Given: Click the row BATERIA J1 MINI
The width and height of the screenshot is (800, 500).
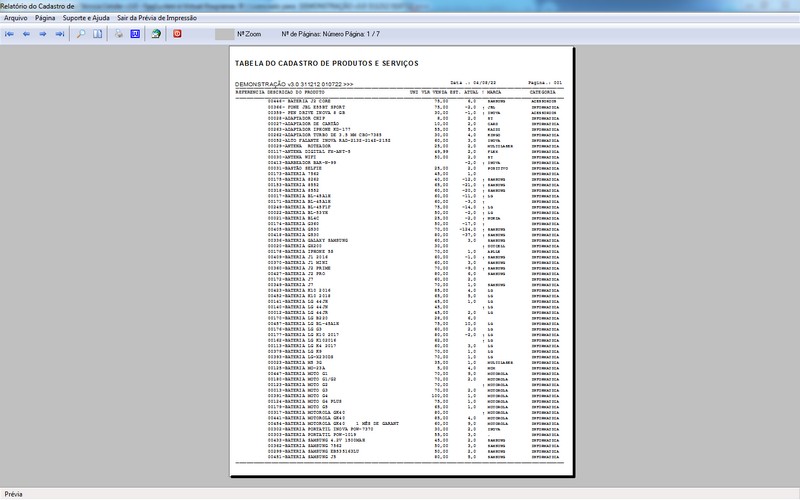Looking at the screenshot, I should [x=413, y=263].
